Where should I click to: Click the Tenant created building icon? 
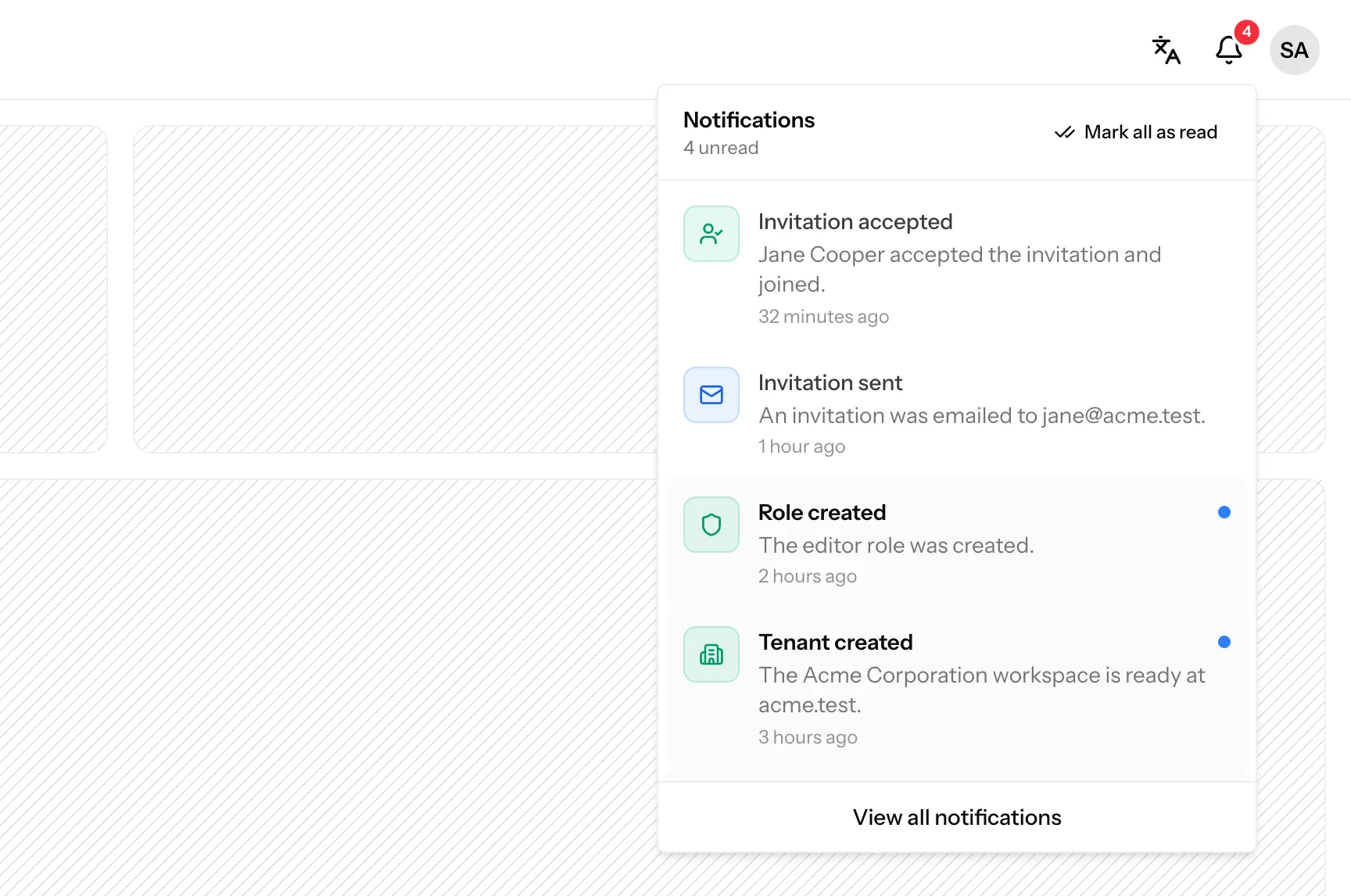pyautogui.click(x=711, y=654)
